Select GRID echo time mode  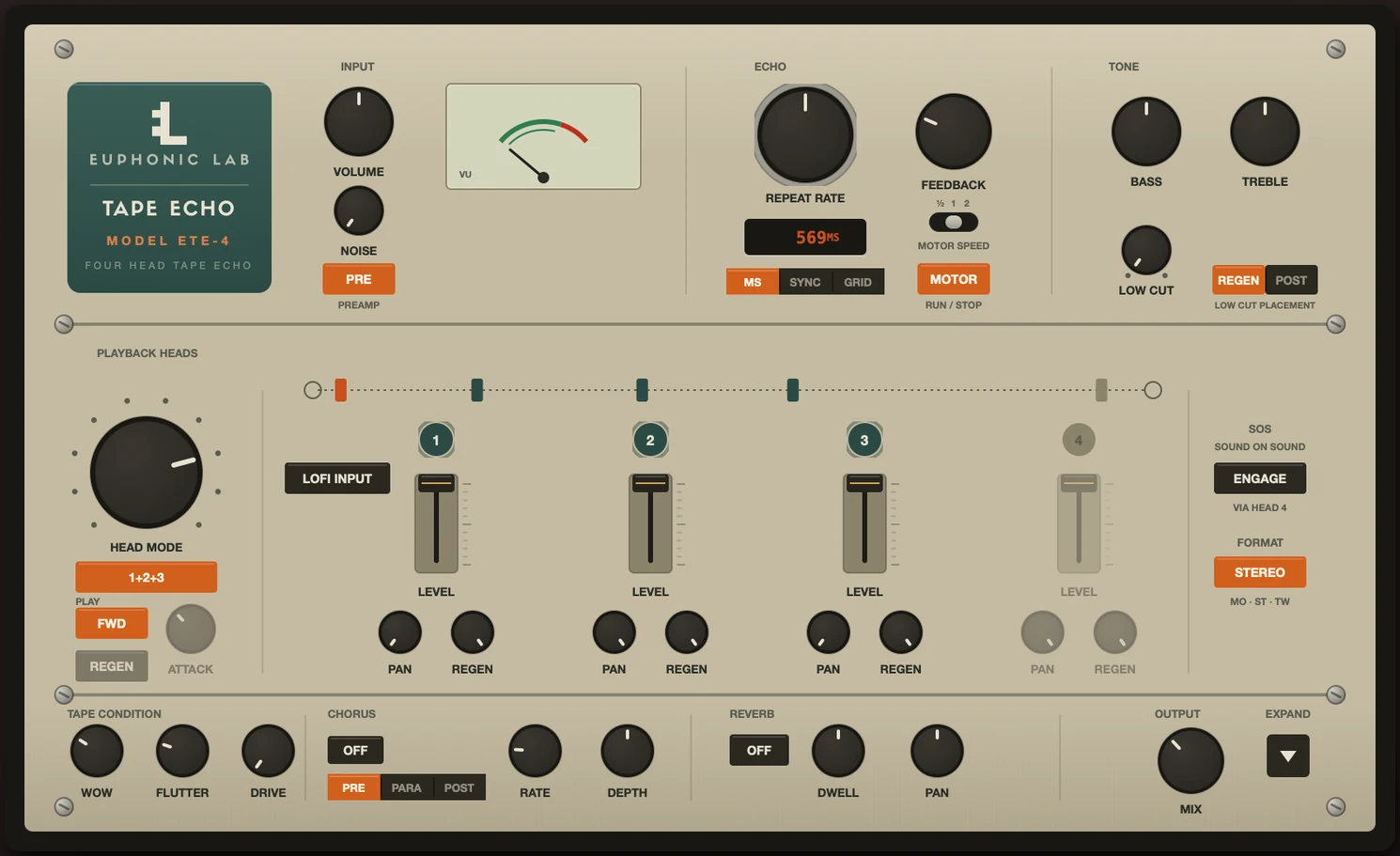click(x=858, y=282)
